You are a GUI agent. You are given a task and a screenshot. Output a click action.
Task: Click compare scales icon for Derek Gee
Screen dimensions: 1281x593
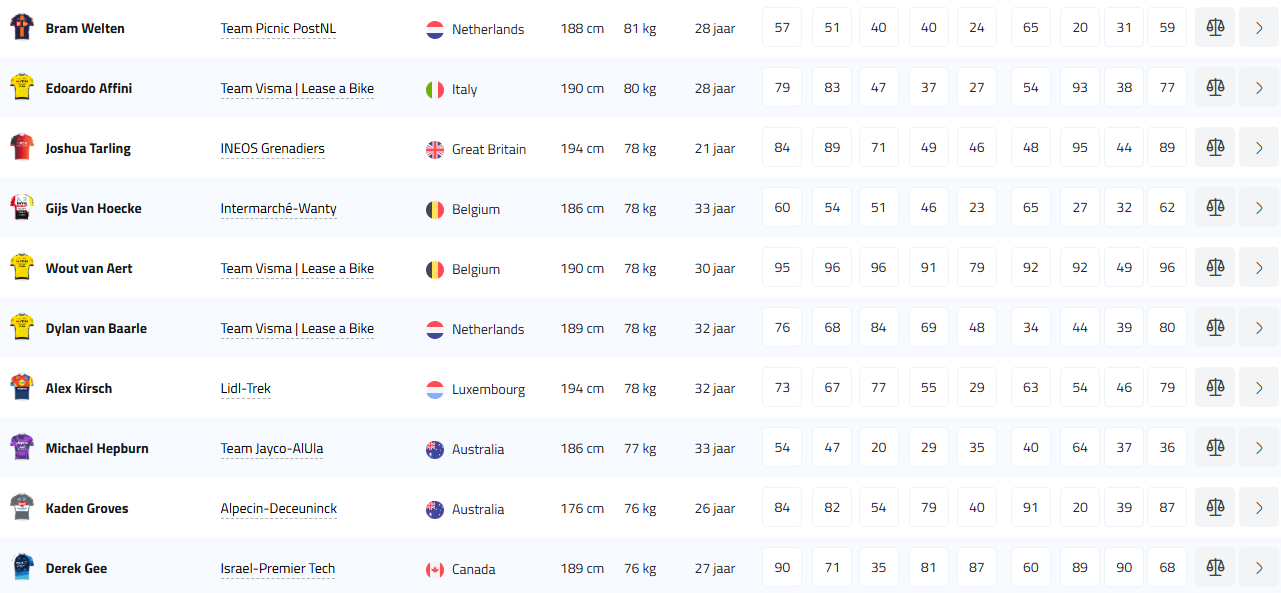click(1215, 568)
